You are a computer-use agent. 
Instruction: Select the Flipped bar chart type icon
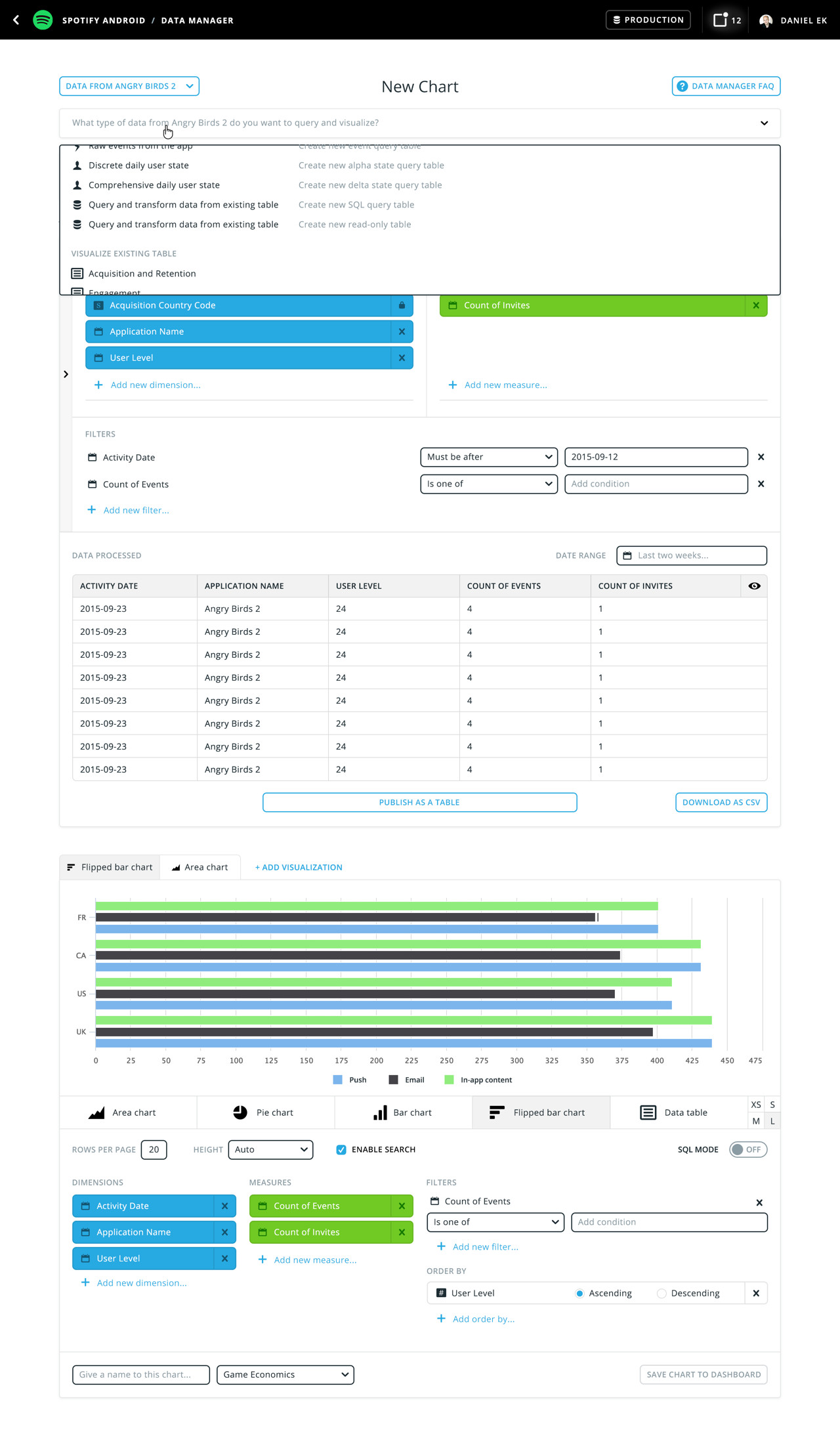(497, 1113)
